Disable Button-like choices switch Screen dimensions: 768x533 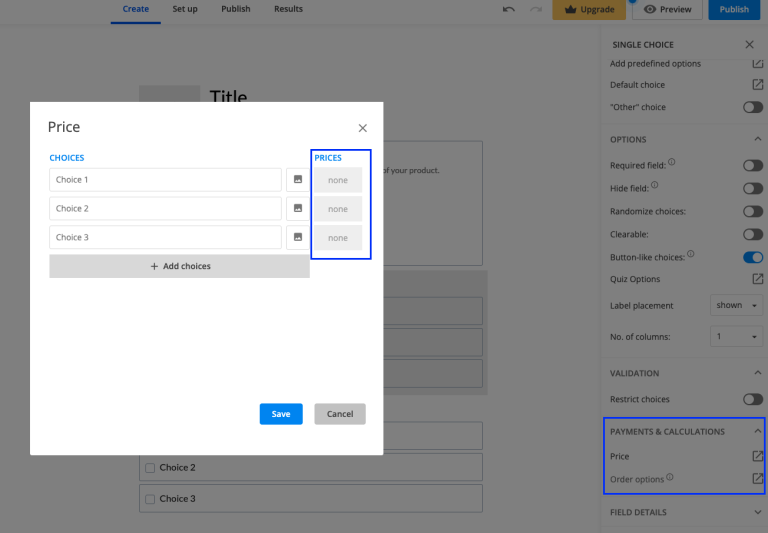(x=753, y=257)
